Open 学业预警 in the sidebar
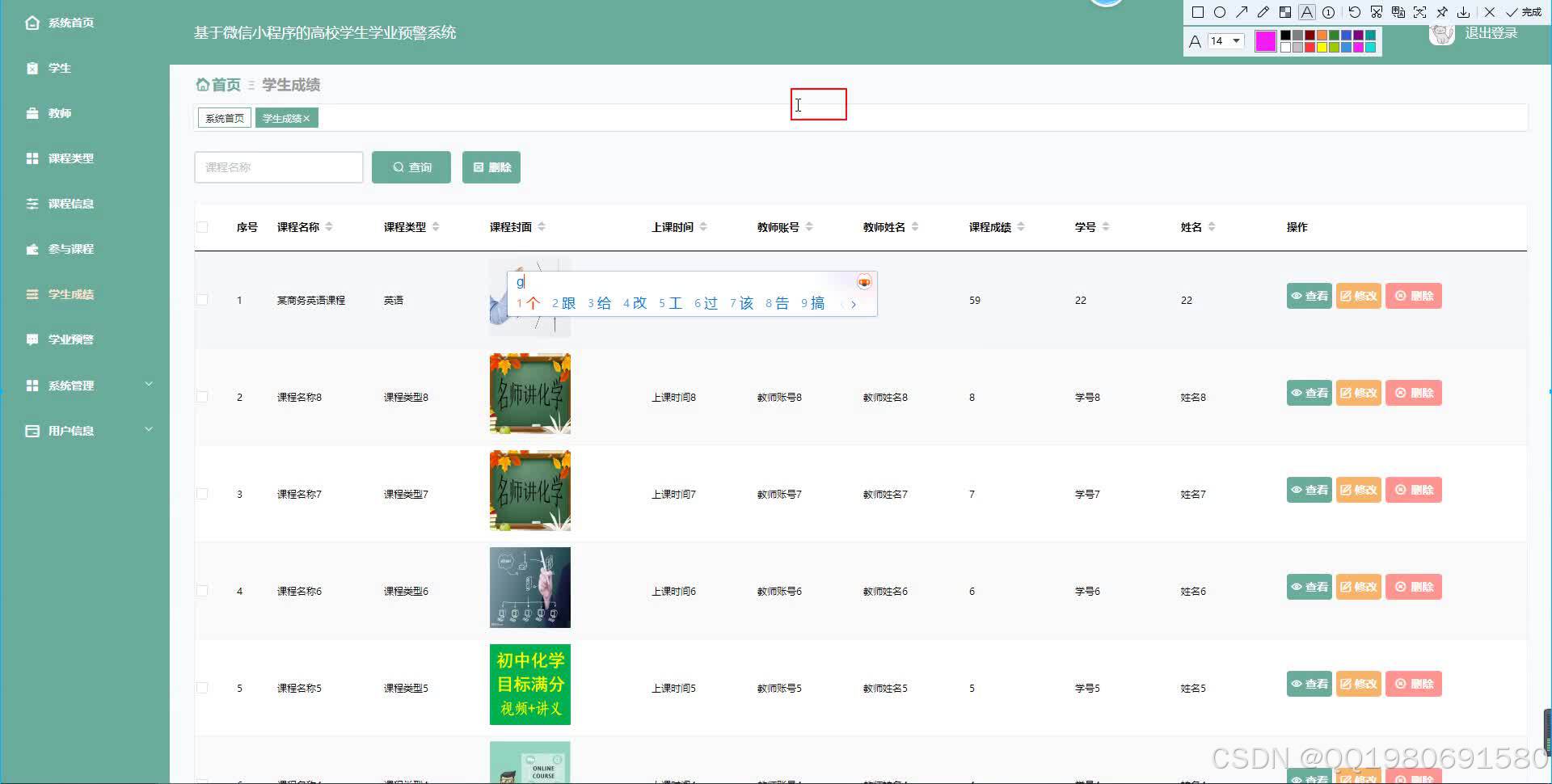1552x784 pixels. pos(71,339)
